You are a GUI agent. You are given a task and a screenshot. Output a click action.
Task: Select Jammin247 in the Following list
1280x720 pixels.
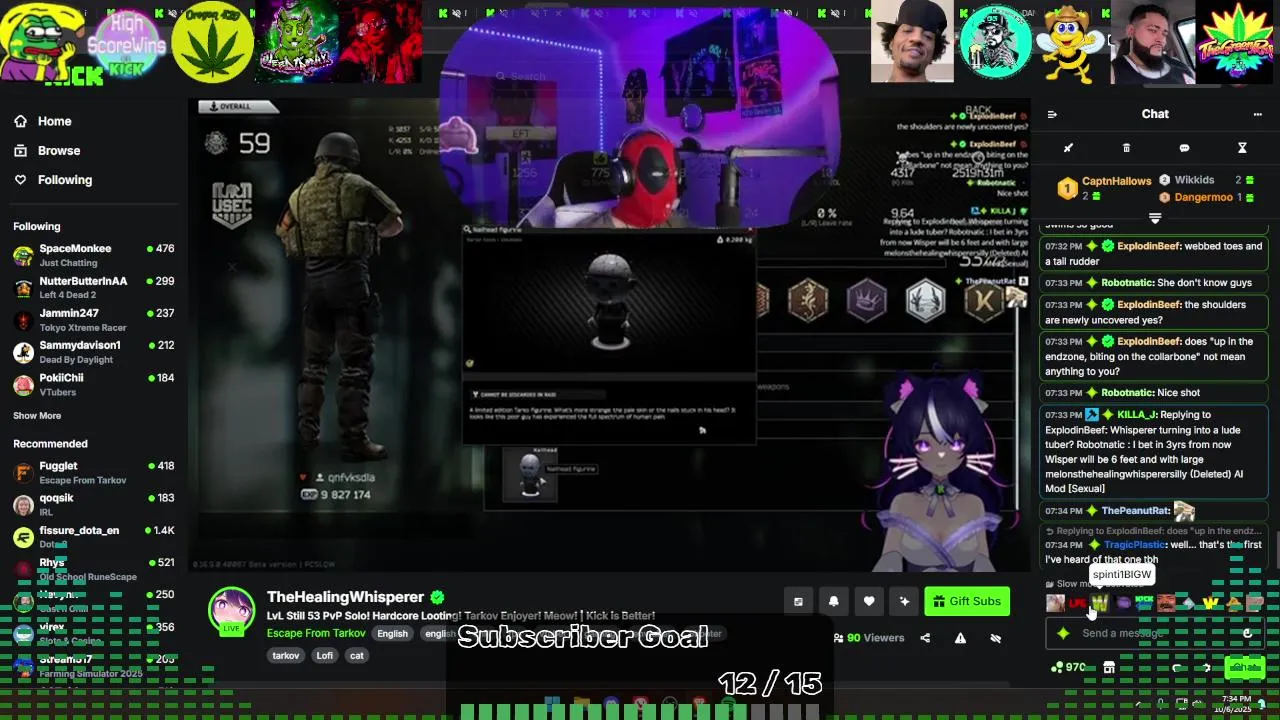(x=93, y=320)
